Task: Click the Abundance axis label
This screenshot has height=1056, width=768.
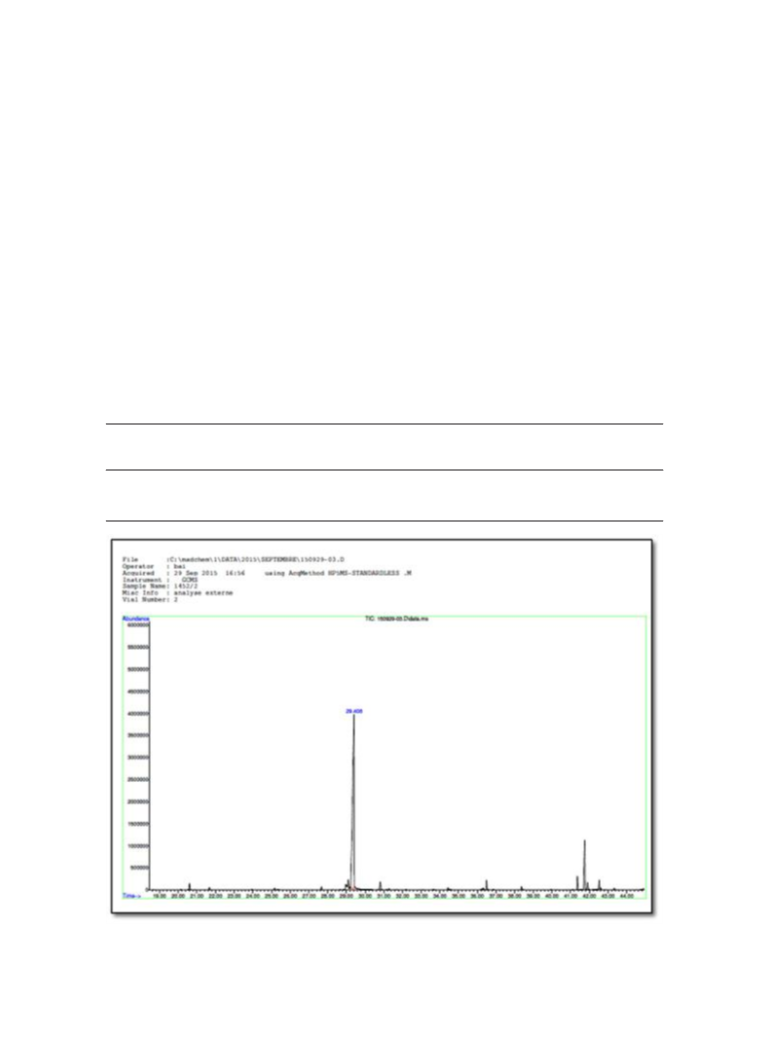Action: [x=135, y=619]
